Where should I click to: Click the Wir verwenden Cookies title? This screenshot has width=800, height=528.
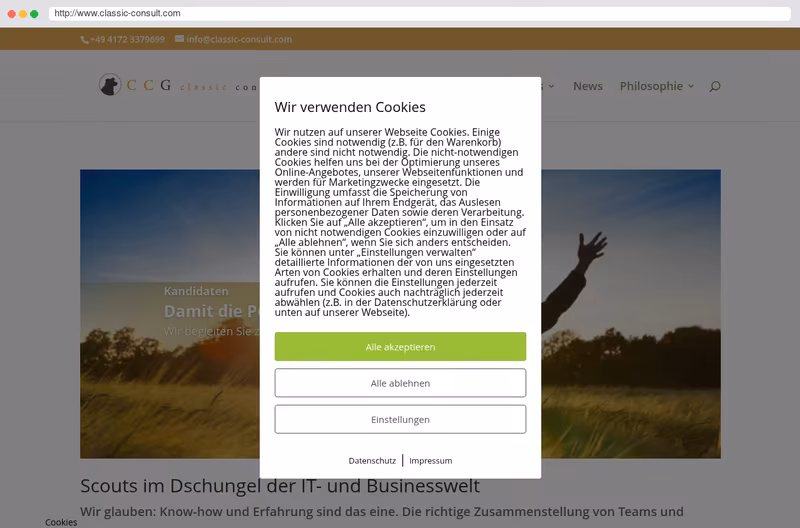(350, 107)
